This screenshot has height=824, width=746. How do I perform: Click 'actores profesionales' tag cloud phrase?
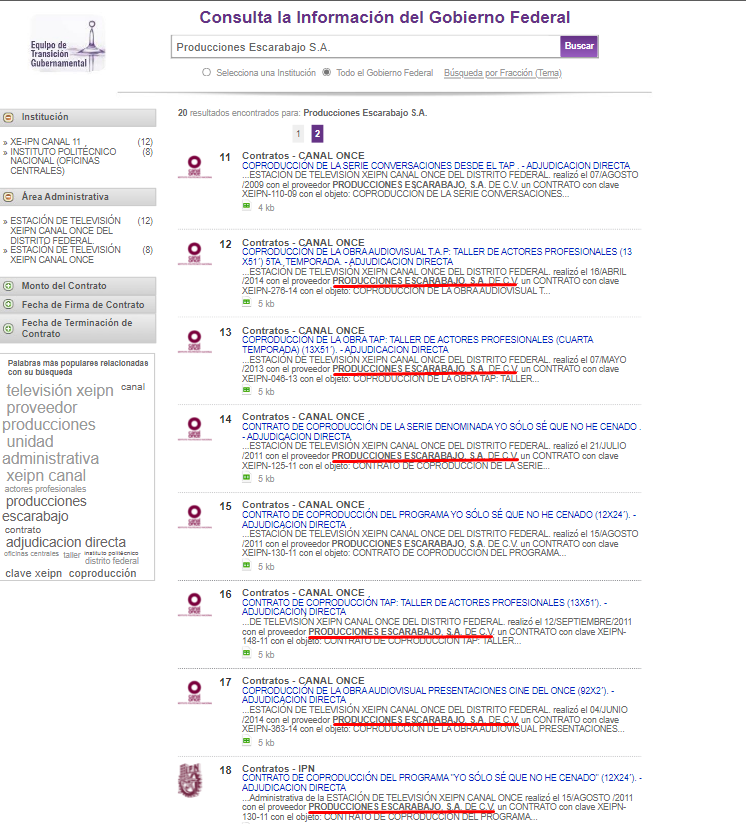click(45, 489)
